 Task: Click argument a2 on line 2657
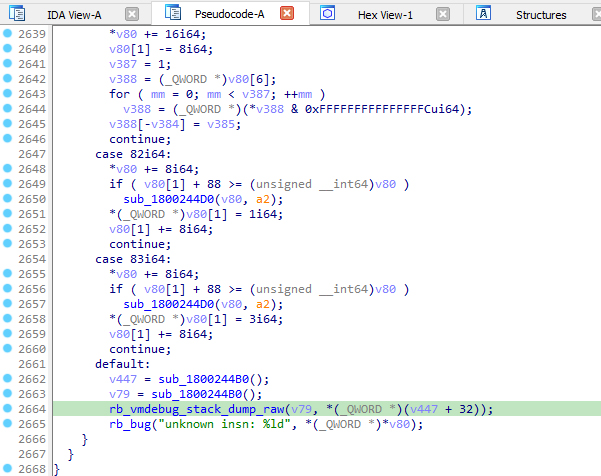pos(263,304)
